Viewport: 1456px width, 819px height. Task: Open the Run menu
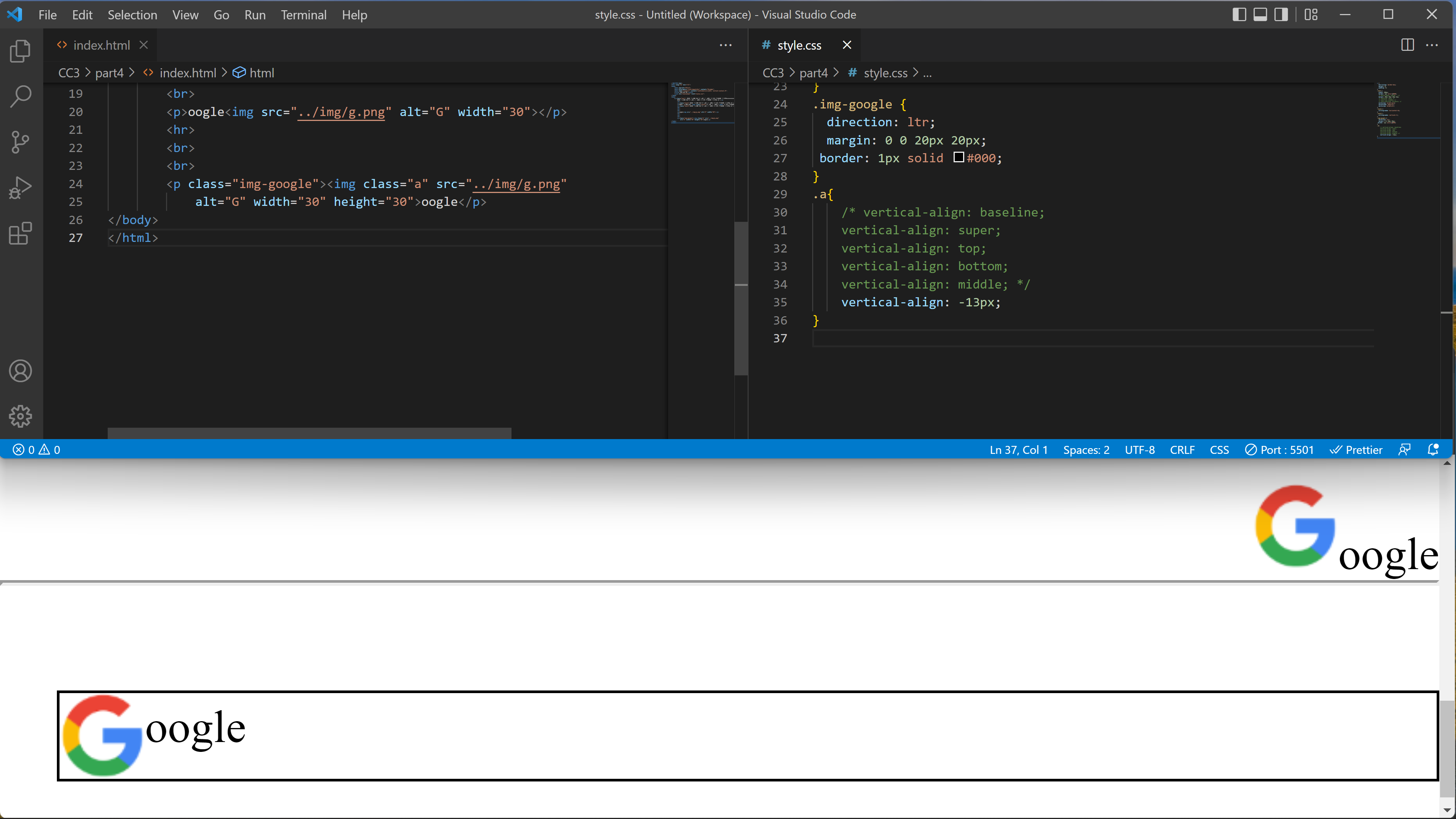tap(255, 15)
